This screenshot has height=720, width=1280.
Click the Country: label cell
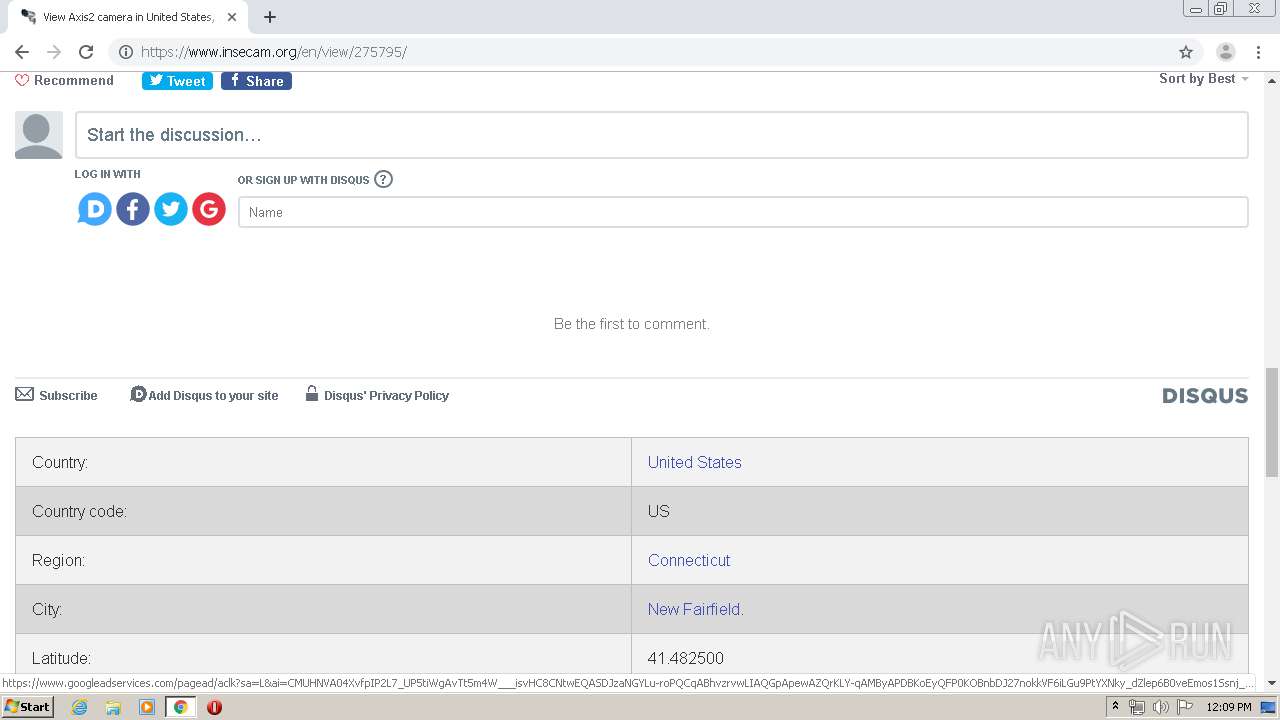tap(323, 462)
